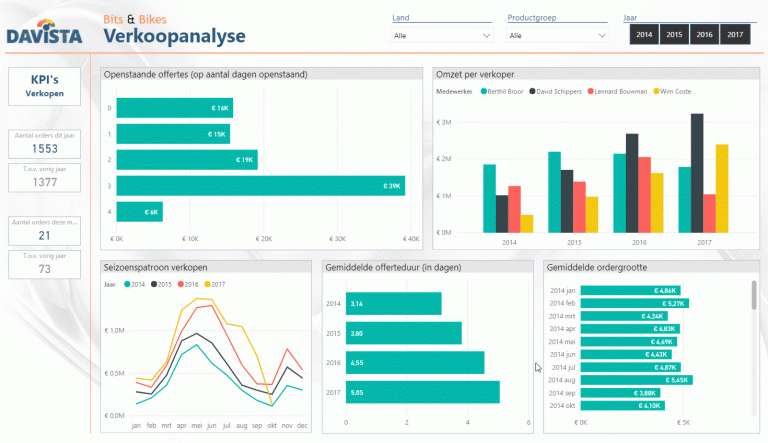
Task: Click the Gemiddelde ordergrootte vertical scrollbar
Action: click(x=754, y=295)
